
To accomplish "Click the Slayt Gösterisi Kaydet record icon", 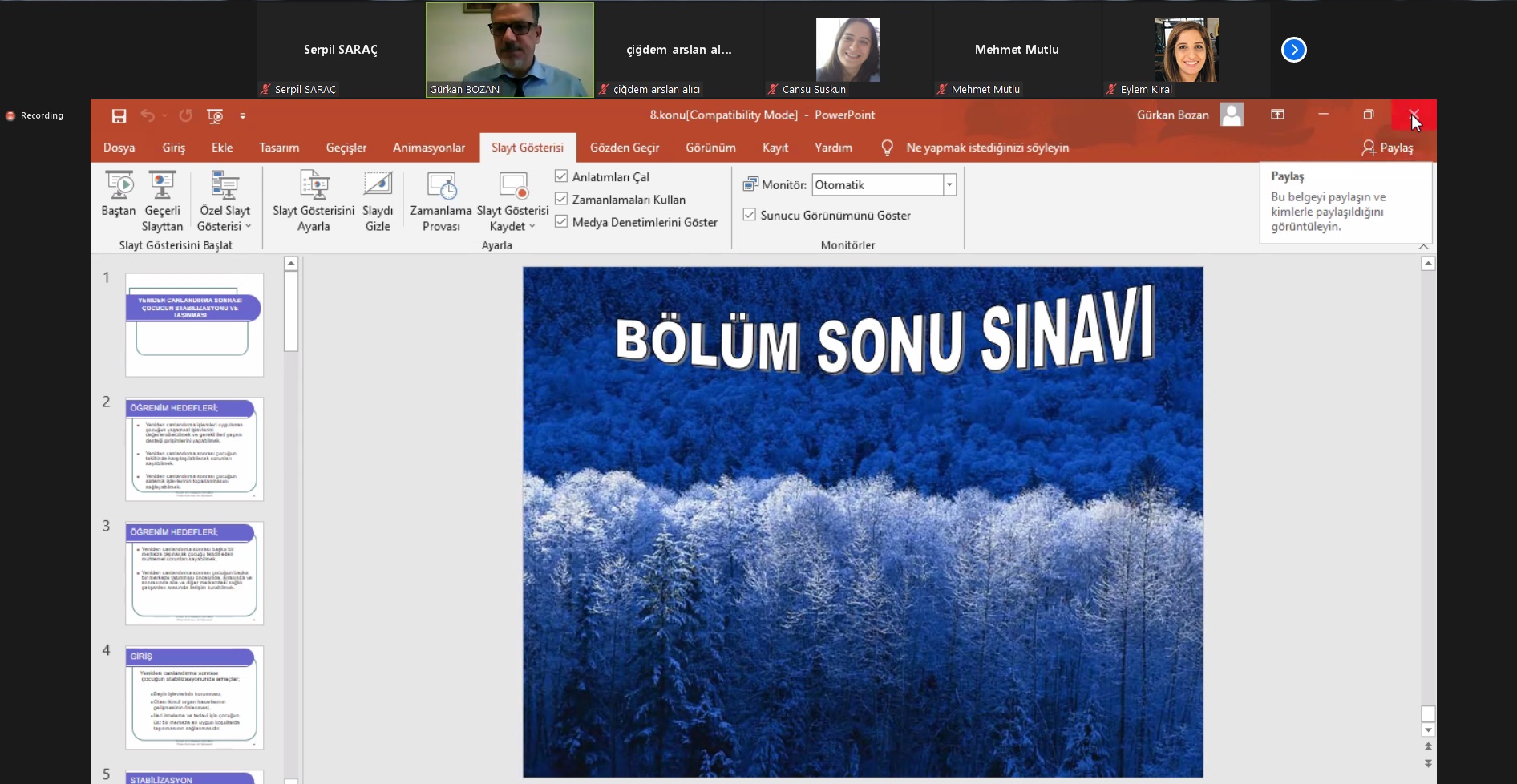I will (513, 186).
